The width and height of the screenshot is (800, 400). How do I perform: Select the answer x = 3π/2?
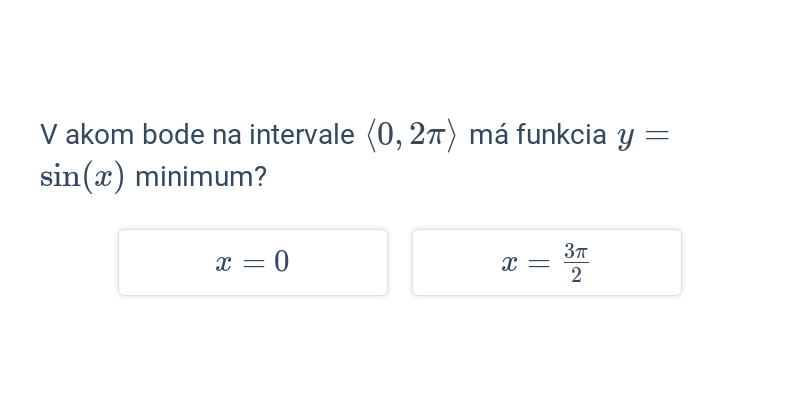click(547, 262)
